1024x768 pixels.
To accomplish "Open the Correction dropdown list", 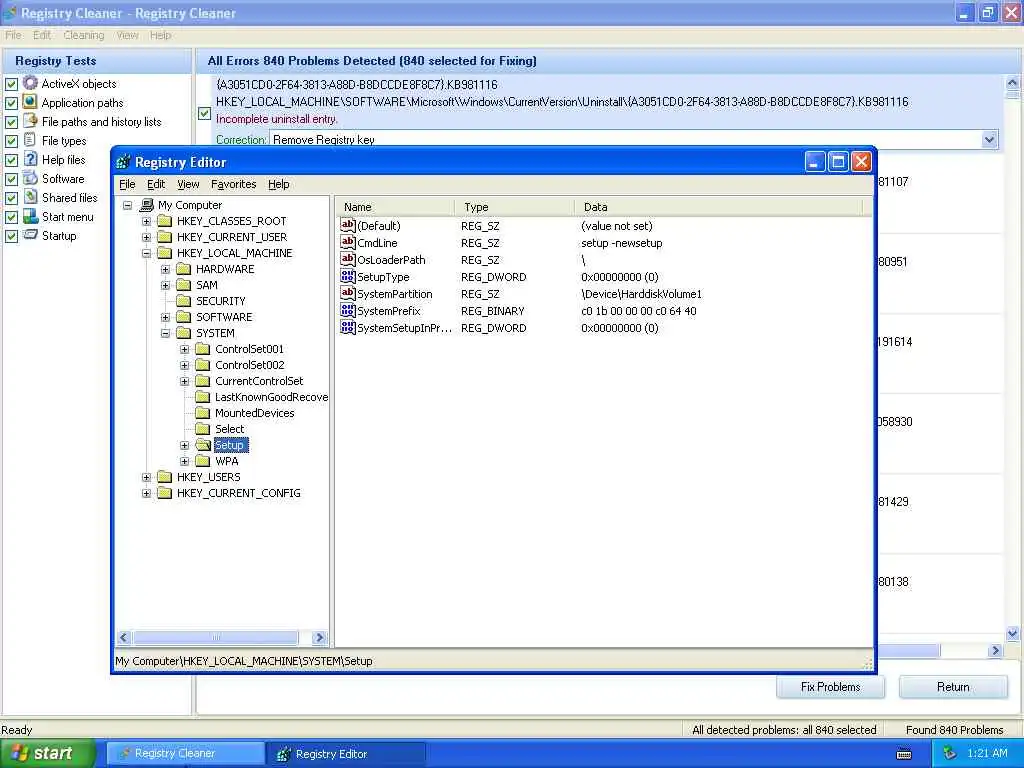I will [x=989, y=139].
